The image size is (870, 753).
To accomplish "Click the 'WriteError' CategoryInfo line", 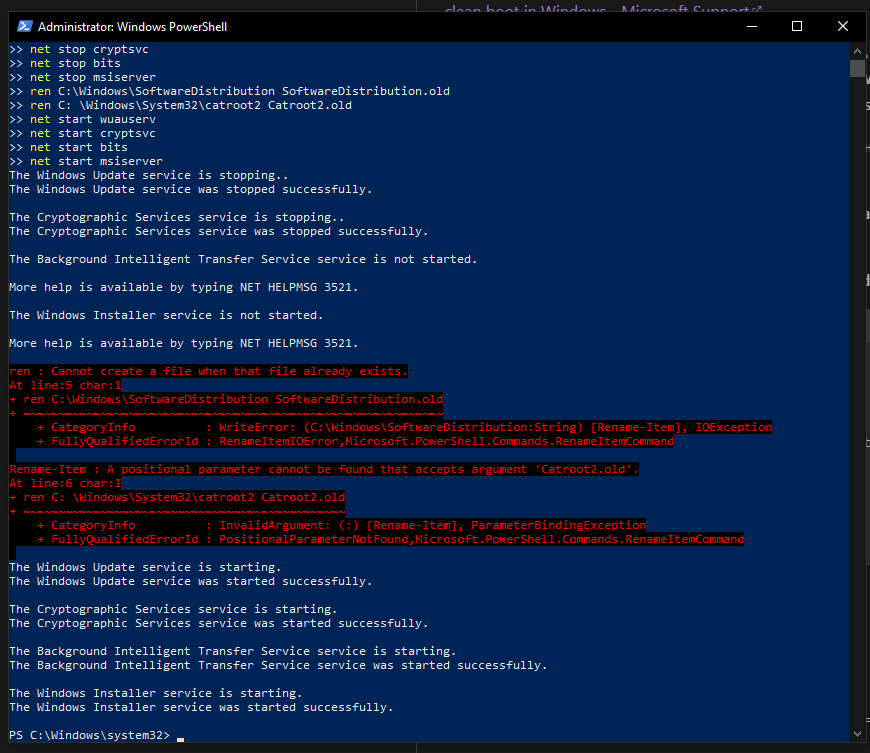I will [404, 427].
